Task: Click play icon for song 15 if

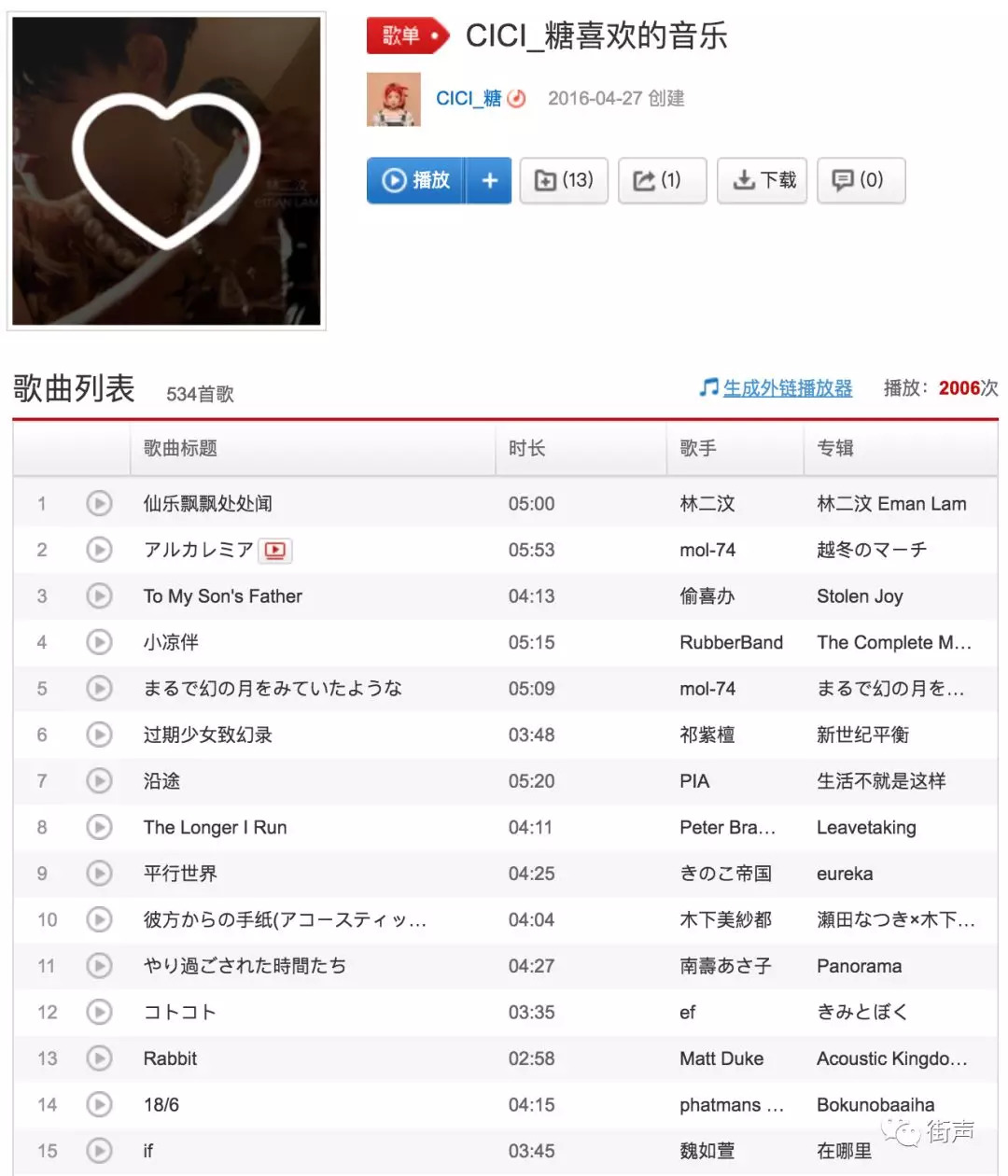Action: tap(99, 1151)
